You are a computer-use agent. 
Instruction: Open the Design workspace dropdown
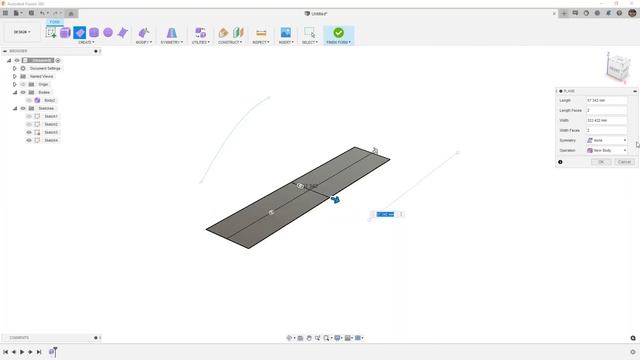(x=22, y=32)
